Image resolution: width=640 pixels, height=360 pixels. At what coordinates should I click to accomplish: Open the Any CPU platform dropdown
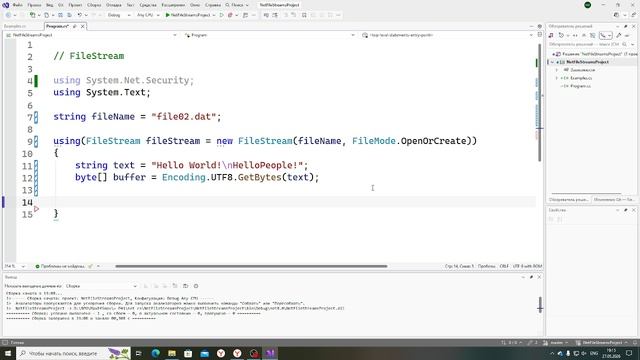[148, 15]
